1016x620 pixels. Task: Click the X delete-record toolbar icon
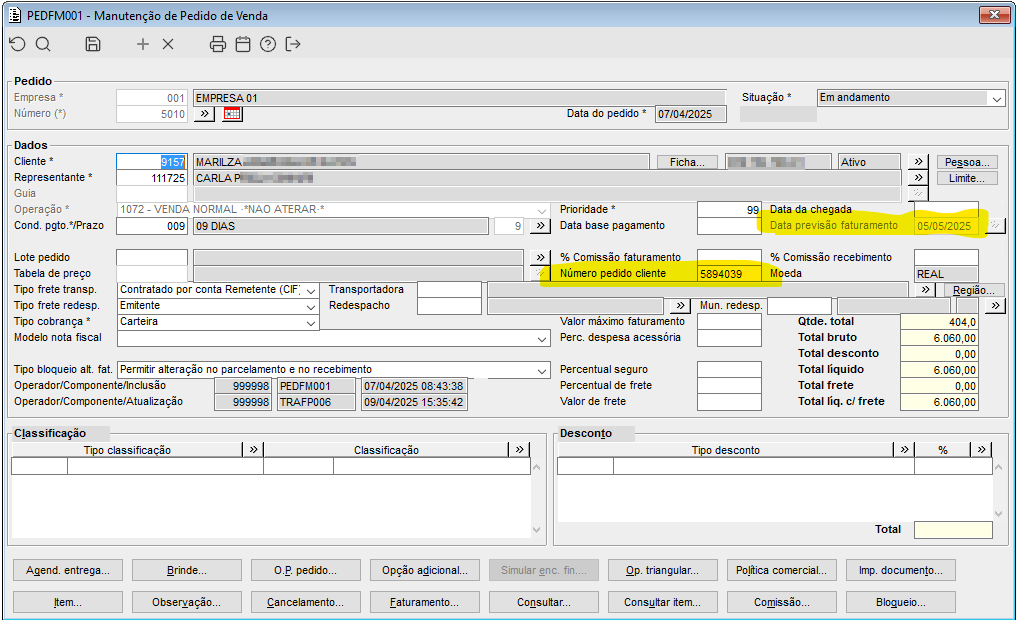coord(168,44)
